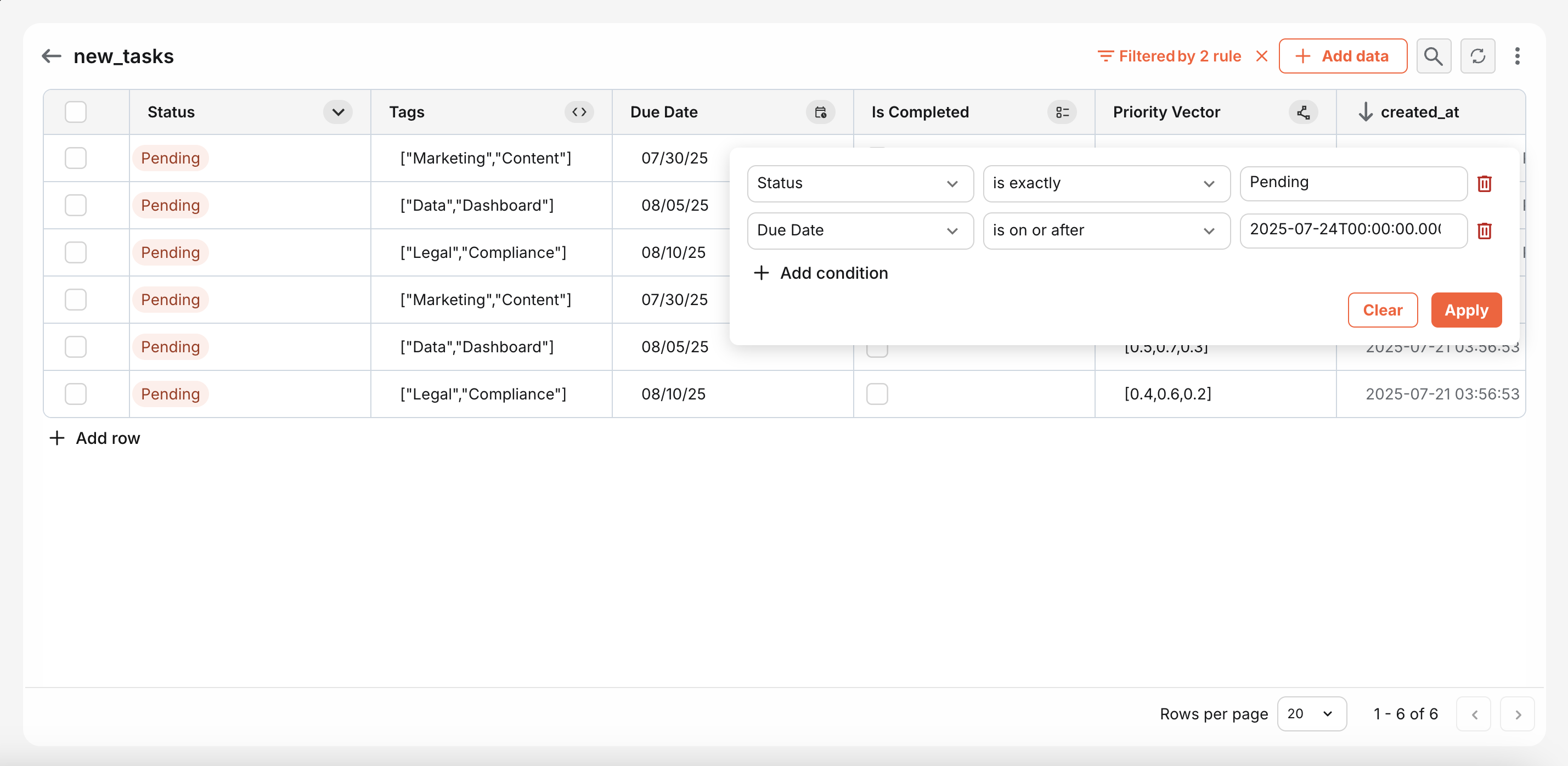Screen dimensions: 1568x766
Task: Click the Due Date calendar type icon
Action: coord(821,112)
